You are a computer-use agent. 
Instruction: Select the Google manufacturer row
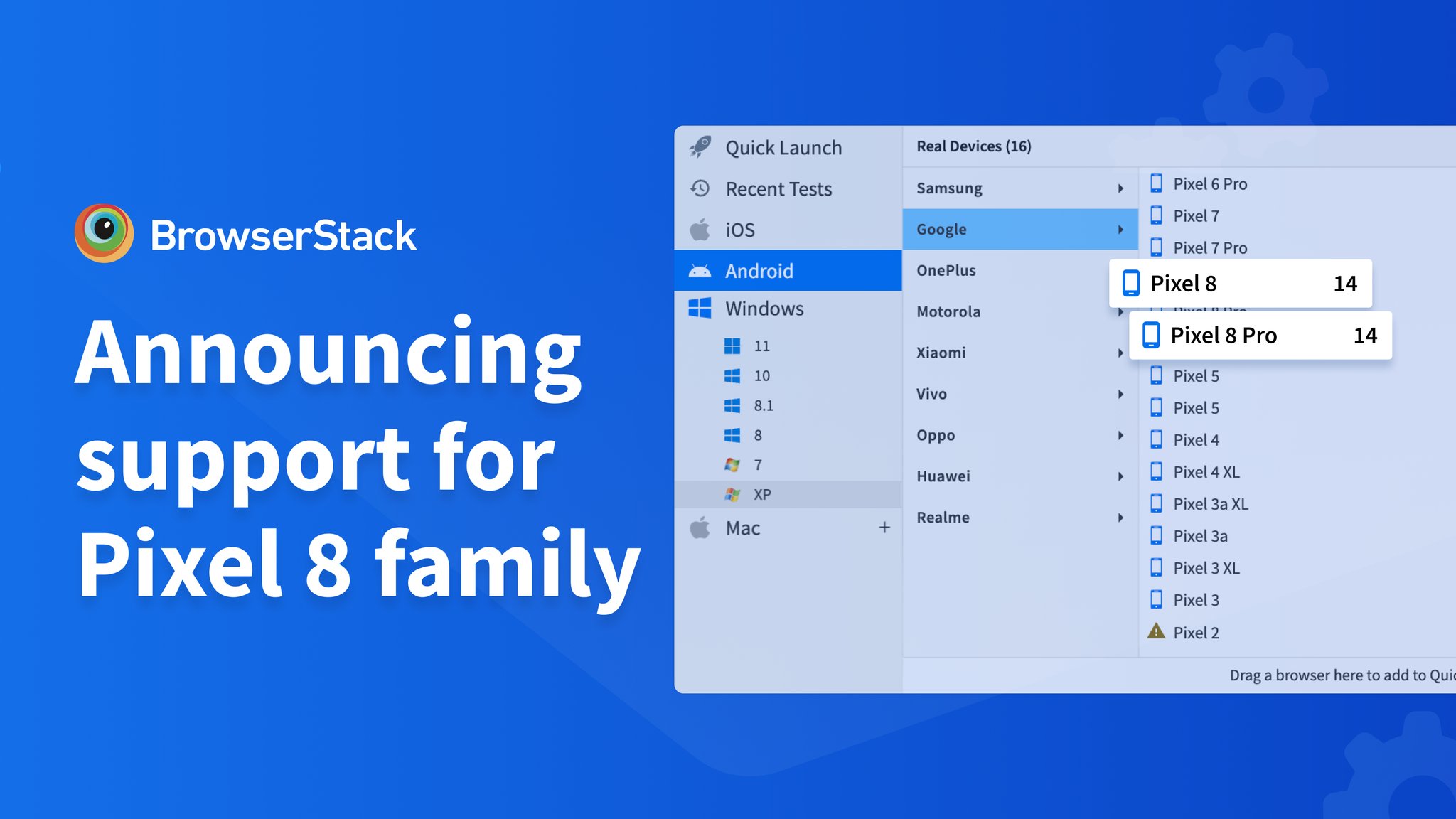(1020, 229)
